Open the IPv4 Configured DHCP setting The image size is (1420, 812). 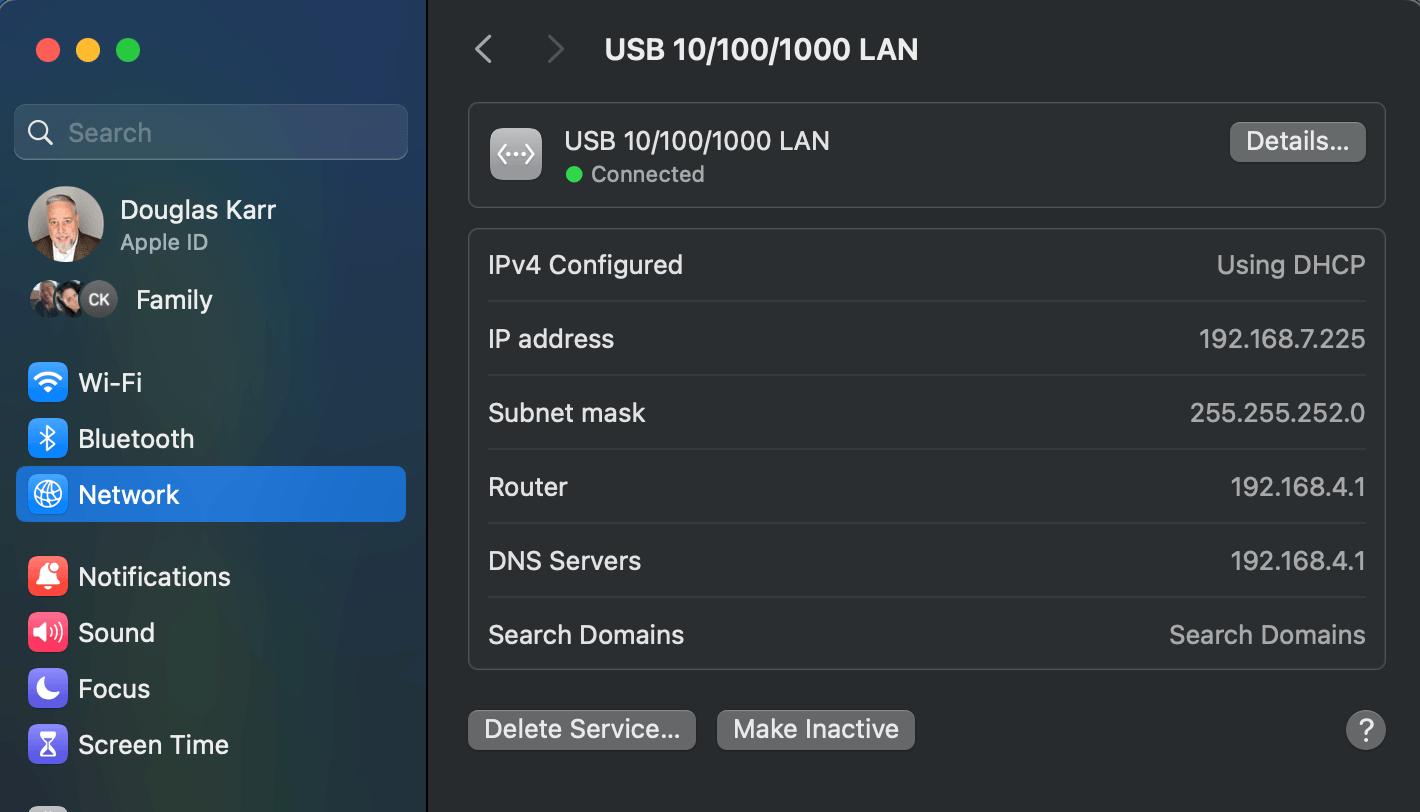coord(1290,265)
